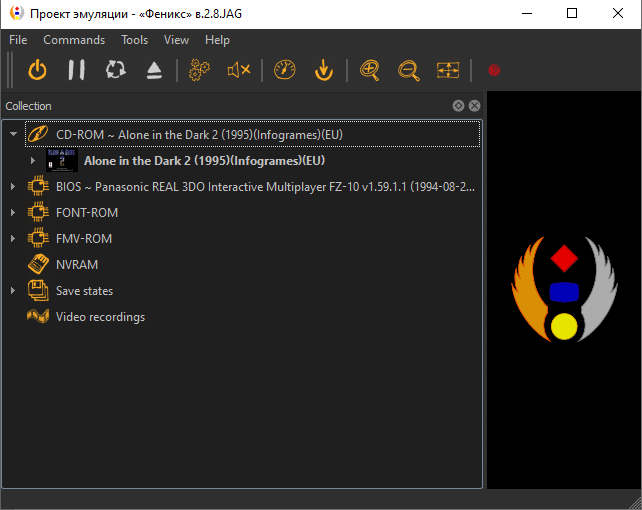Open the Help menu
This screenshot has height=510, width=642.
(217, 40)
